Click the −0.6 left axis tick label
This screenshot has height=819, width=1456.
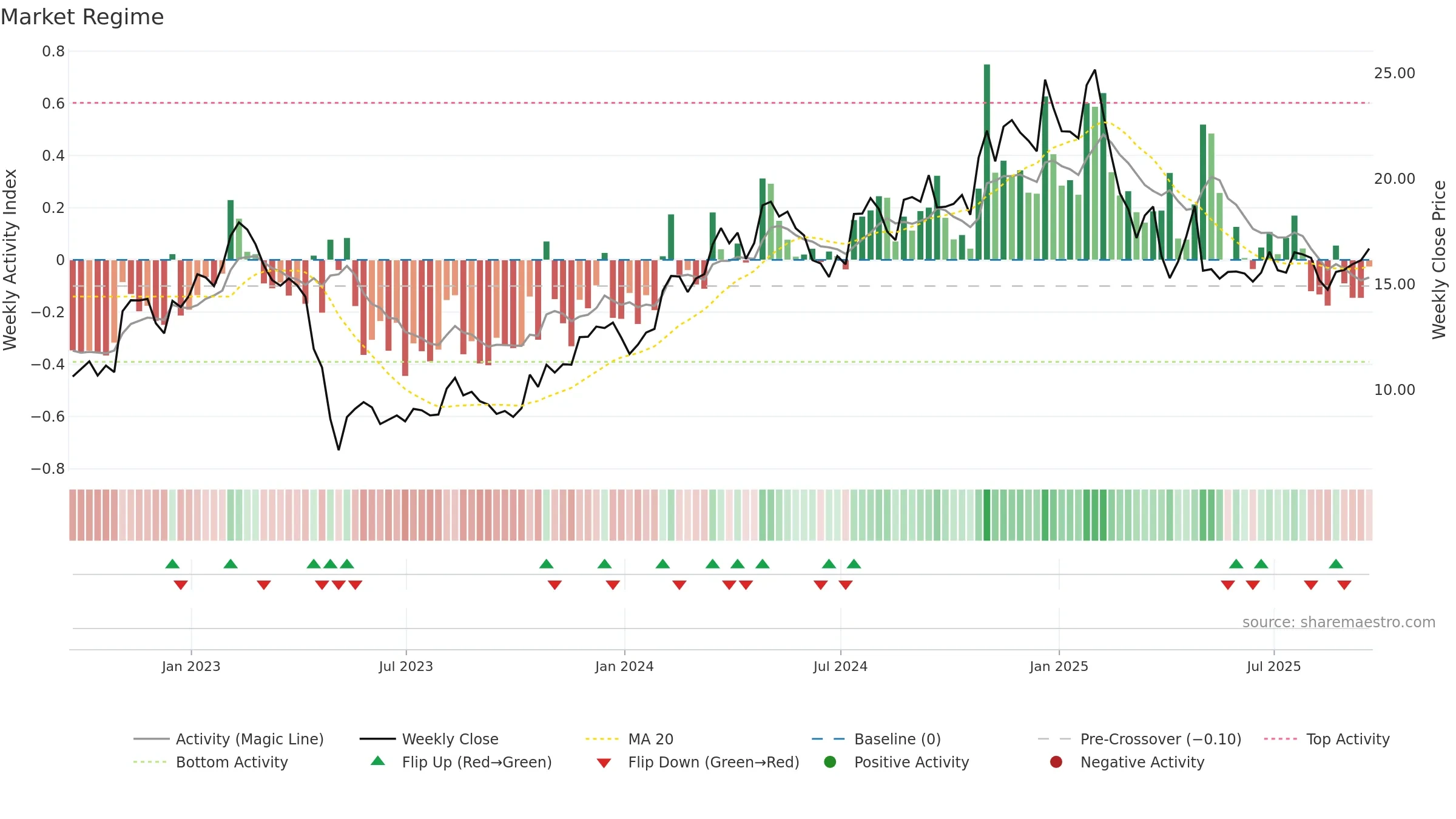point(48,417)
